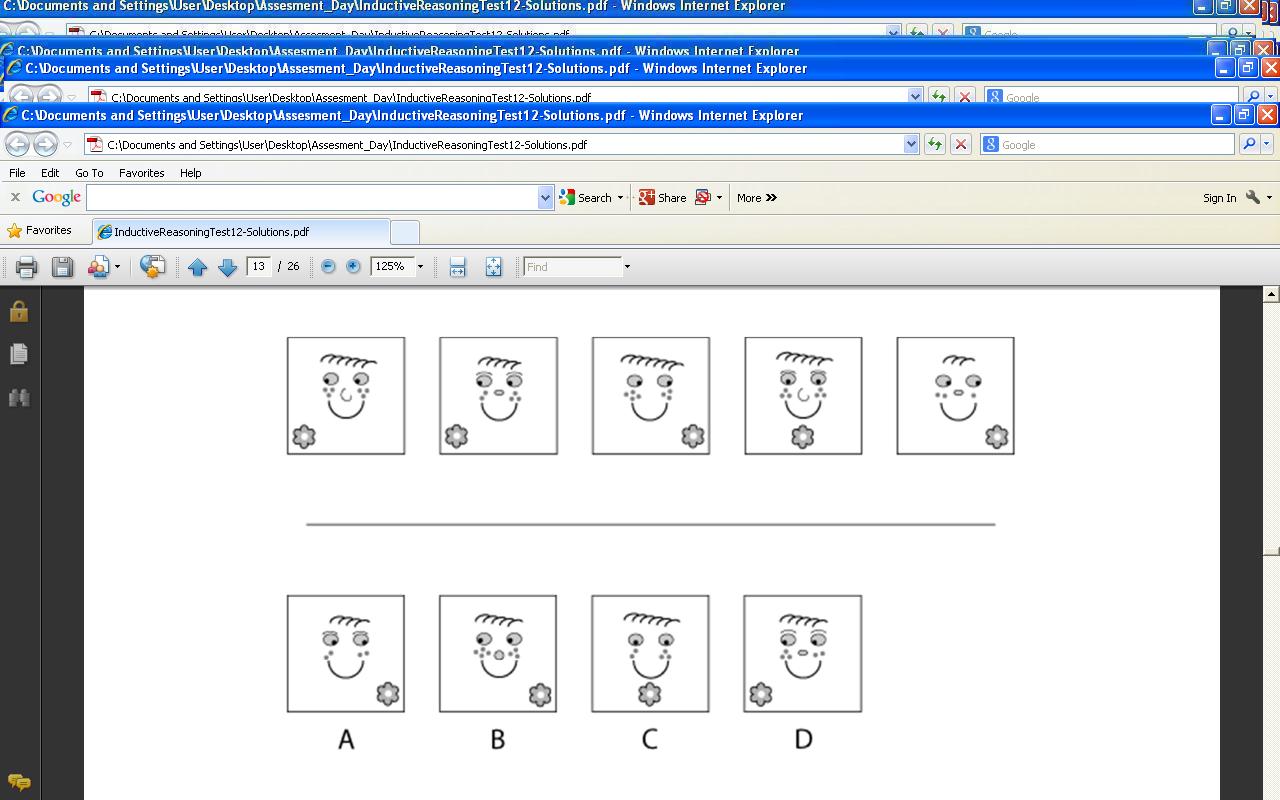Screen dimensions: 1280x800
Task: Zoom out with the minus button
Action: 328,267
